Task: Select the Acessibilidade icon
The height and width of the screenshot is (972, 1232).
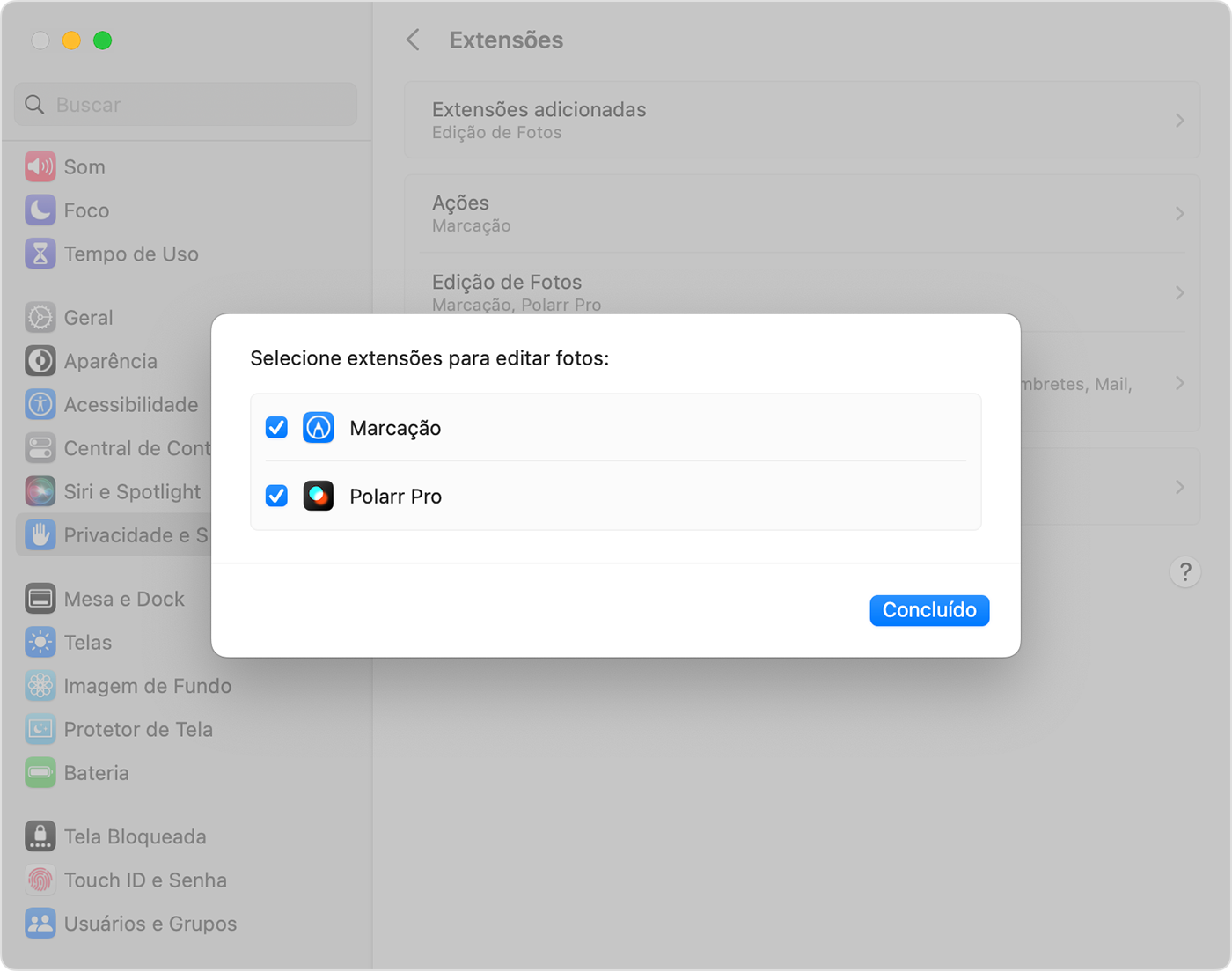Action: click(x=40, y=404)
